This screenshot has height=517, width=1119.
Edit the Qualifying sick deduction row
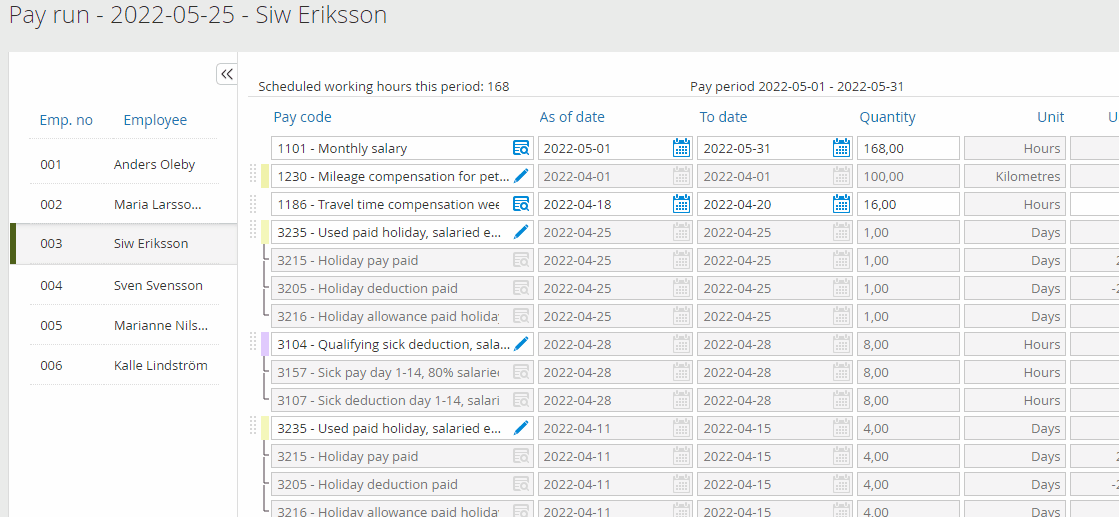(x=521, y=345)
